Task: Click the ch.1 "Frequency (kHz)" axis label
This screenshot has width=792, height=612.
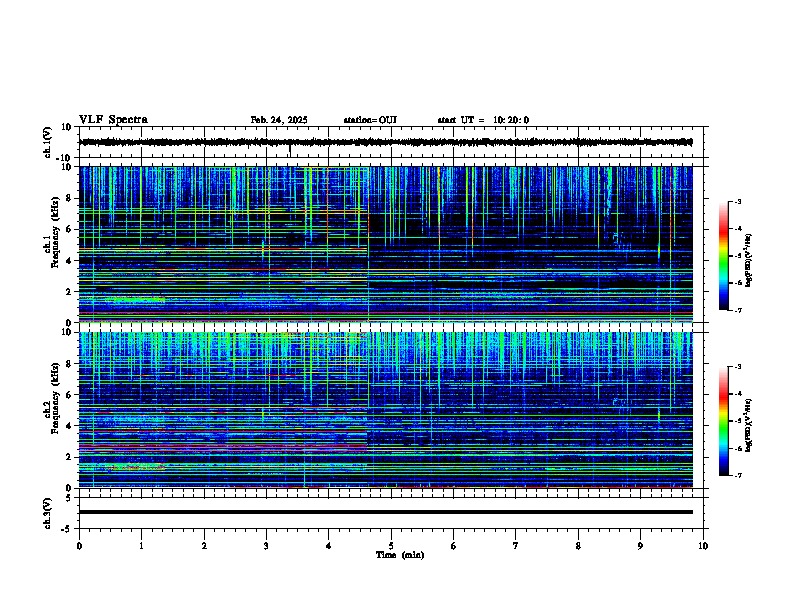Action: click(x=55, y=232)
